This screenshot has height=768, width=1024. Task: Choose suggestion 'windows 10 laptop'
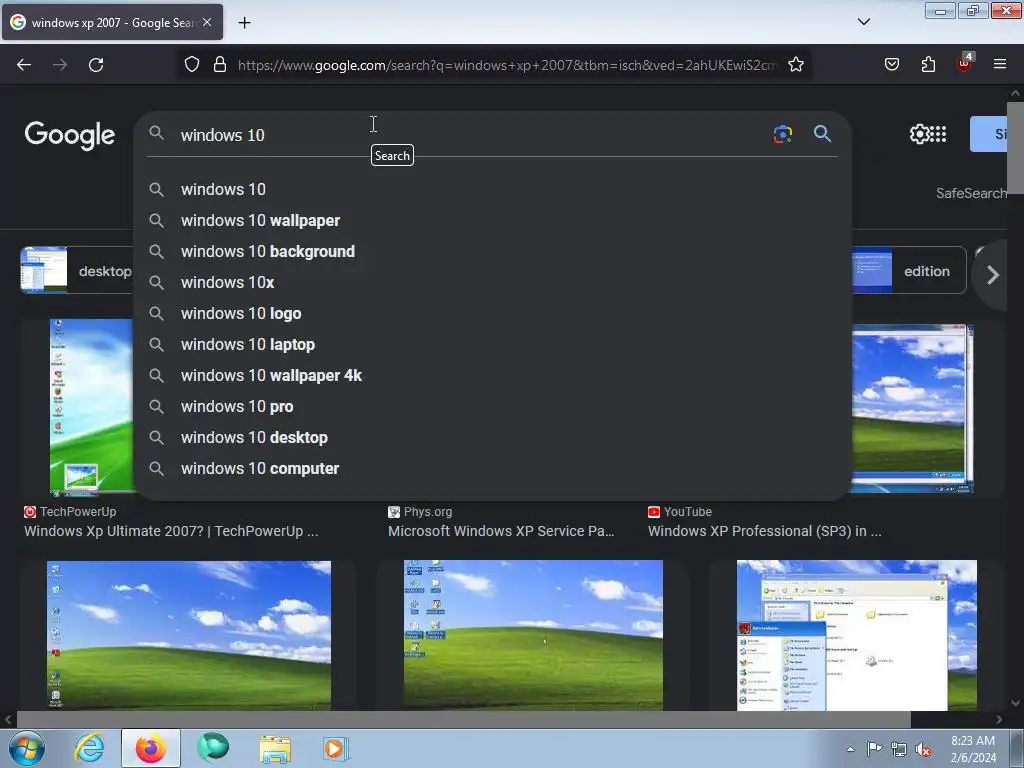tap(492, 345)
